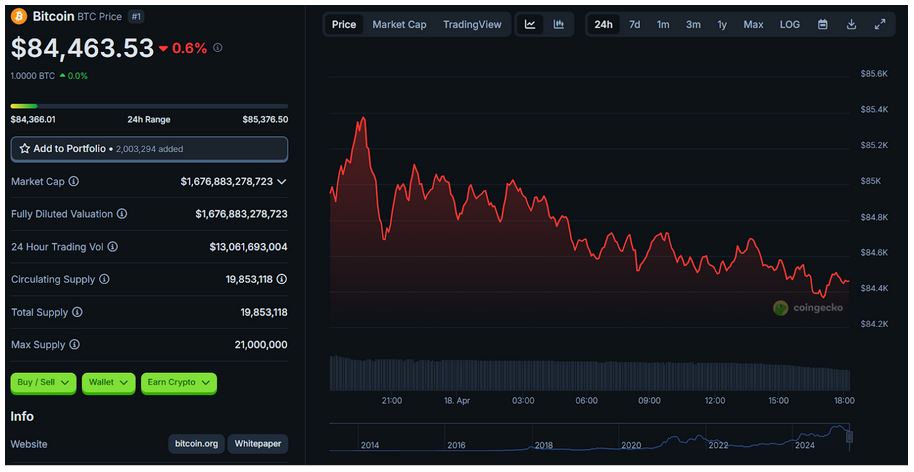
Task: Toggle the LOG scale option
Action: (x=790, y=24)
